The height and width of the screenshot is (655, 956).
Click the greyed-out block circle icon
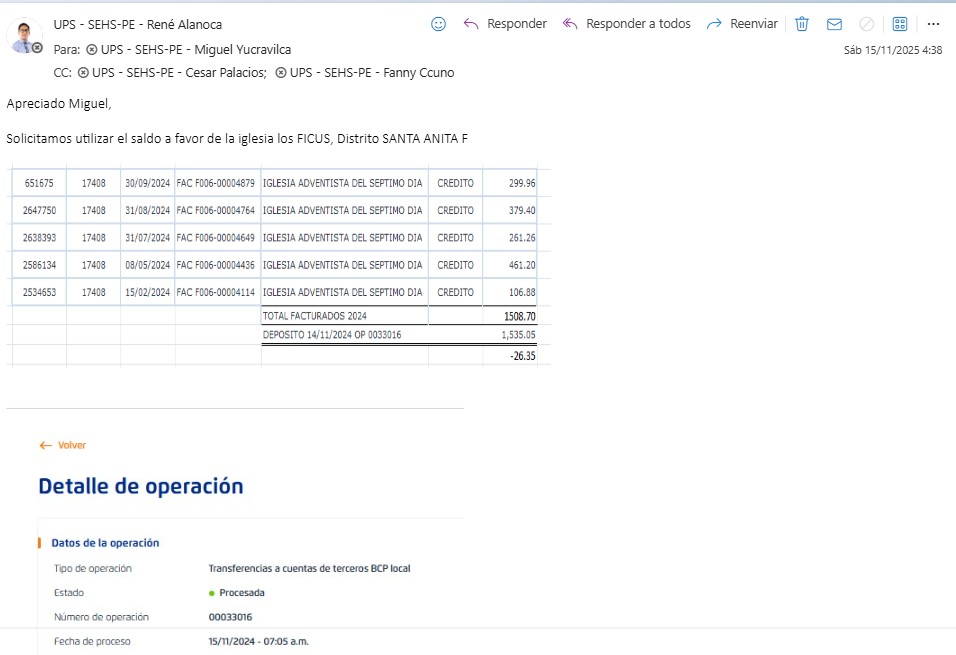pyautogui.click(x=867, y=24)
